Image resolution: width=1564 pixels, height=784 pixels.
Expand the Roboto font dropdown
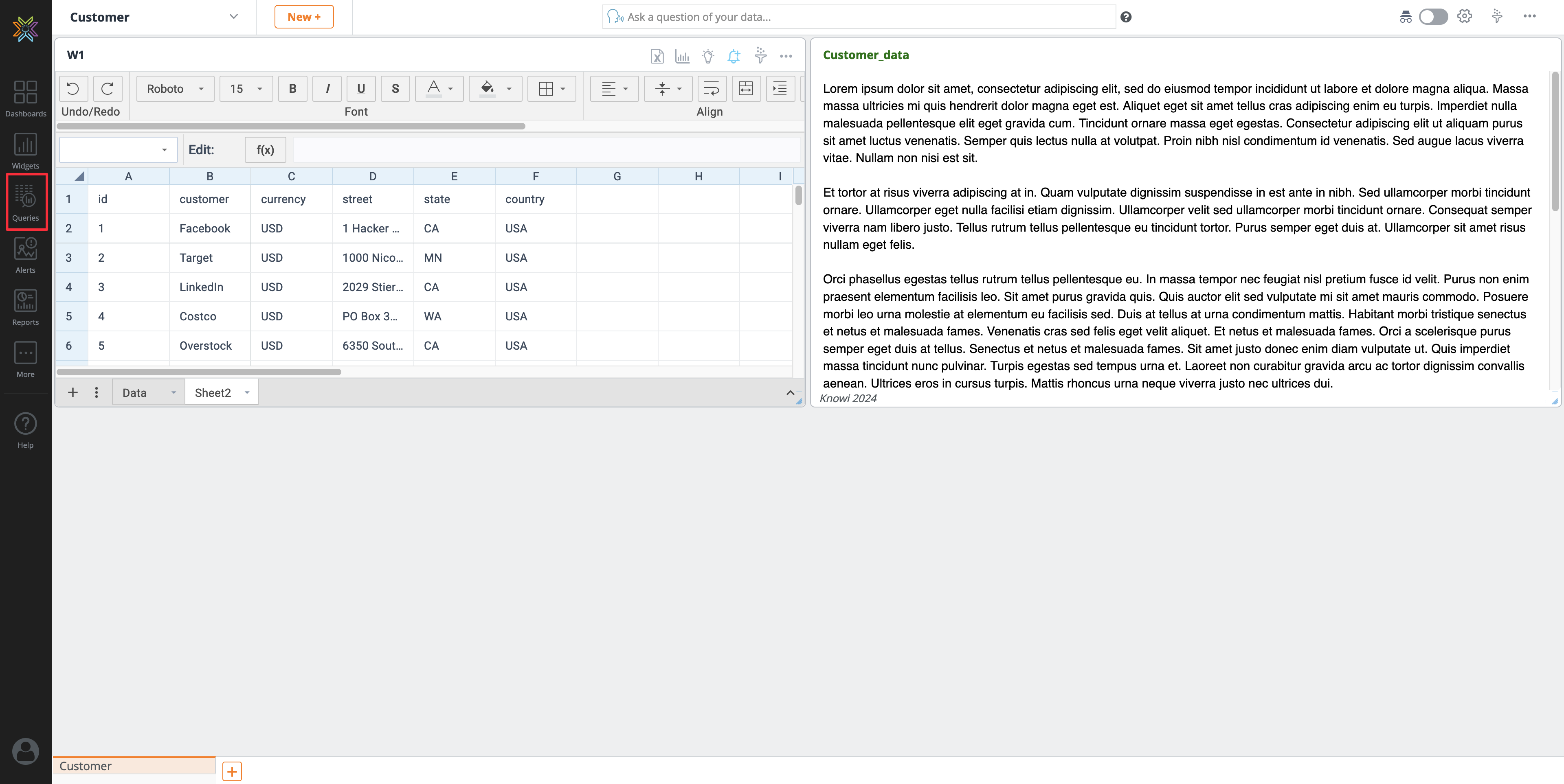[x=175, y=89]
